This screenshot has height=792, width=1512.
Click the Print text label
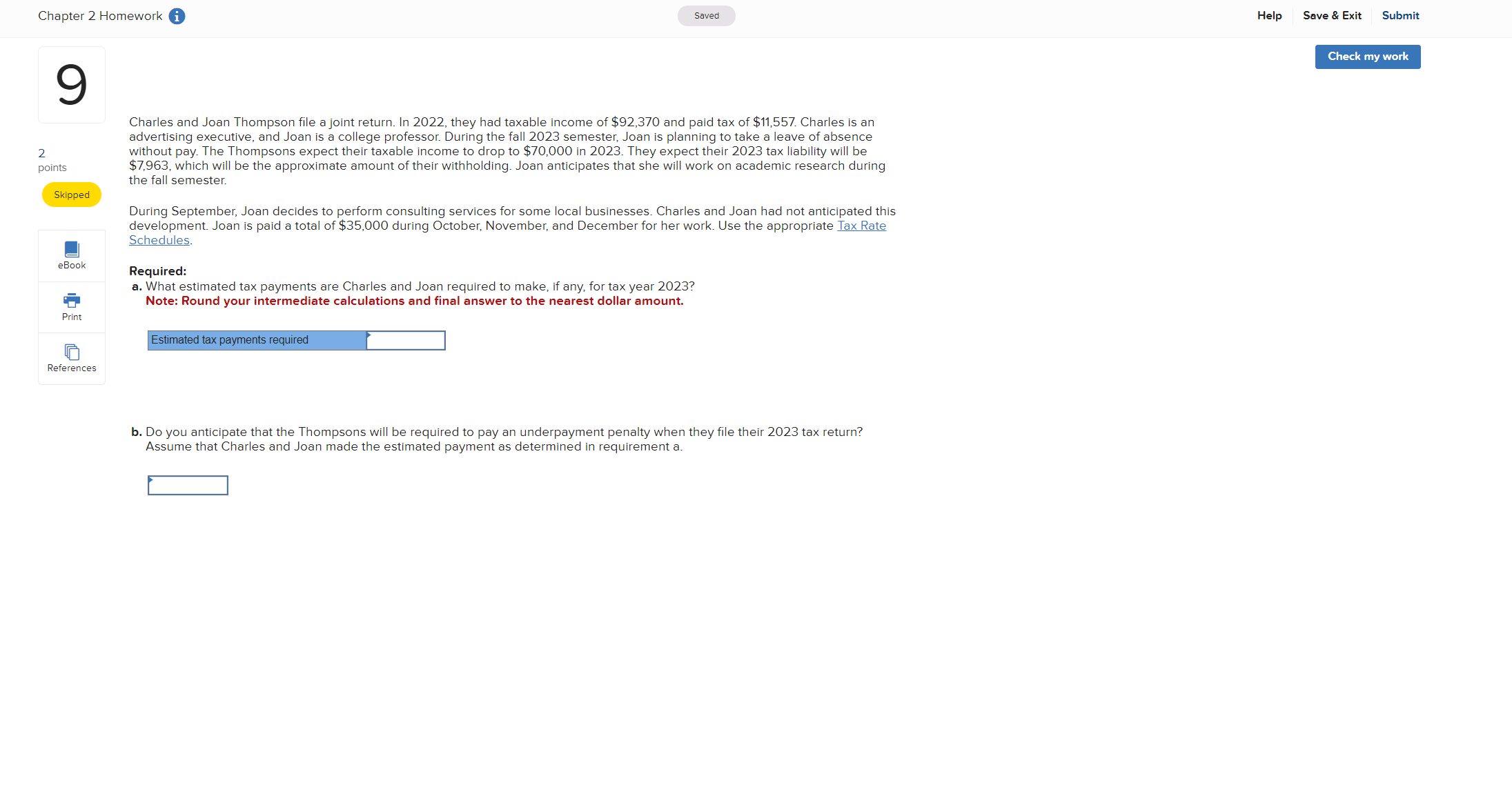(72, 317)
